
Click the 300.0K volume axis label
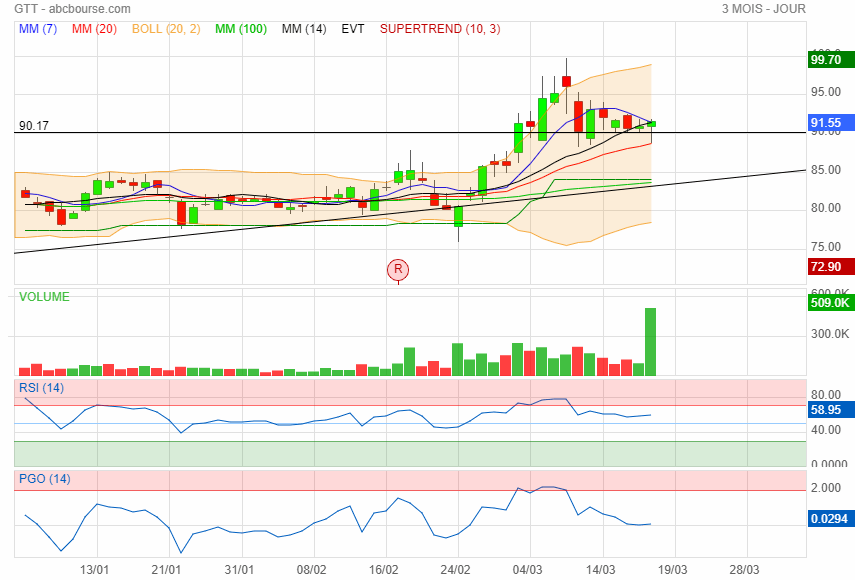tap(830, 334)
